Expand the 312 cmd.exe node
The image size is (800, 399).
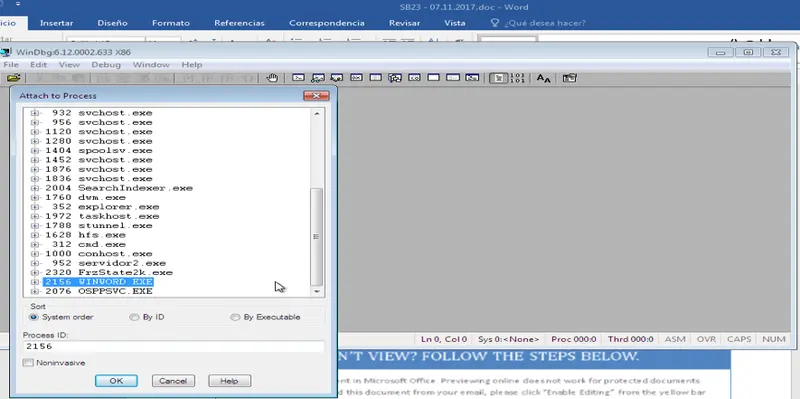[x=35, y=244]
